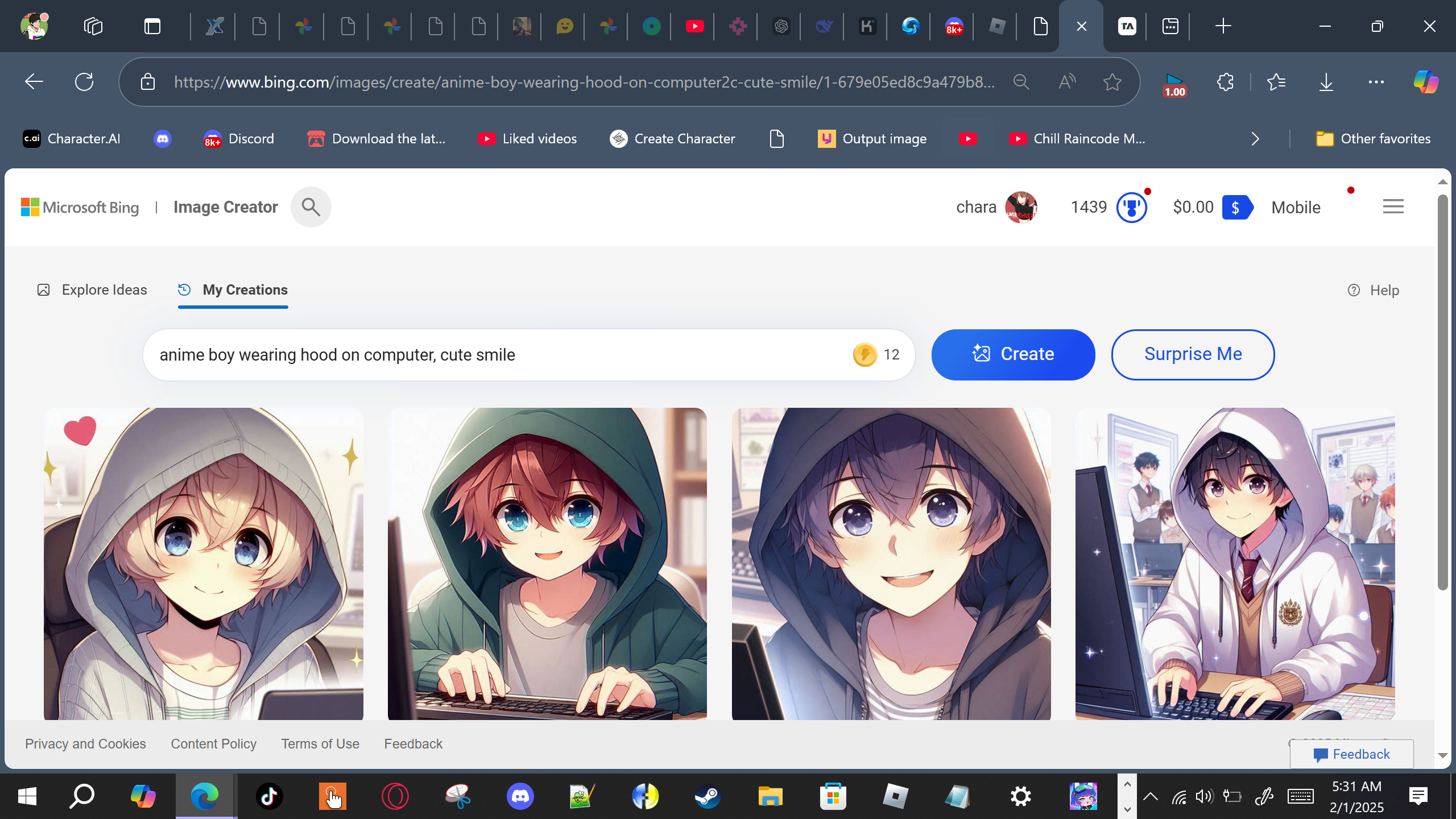Expand the favorites bar overflow chevron

pos(1255,139)
